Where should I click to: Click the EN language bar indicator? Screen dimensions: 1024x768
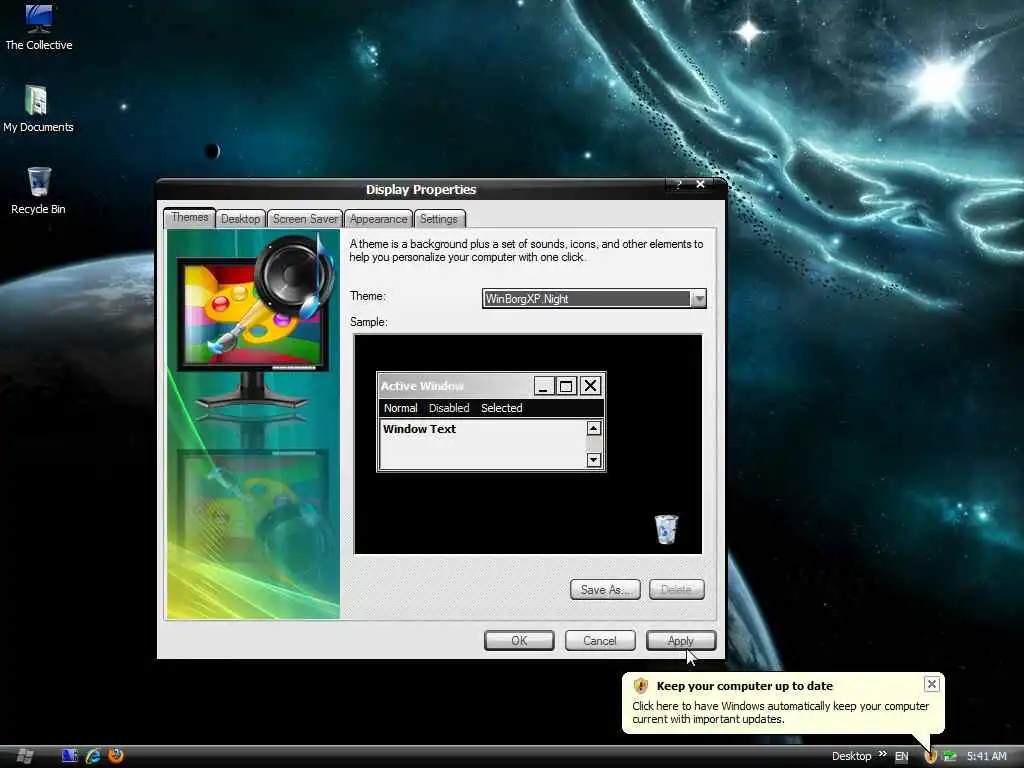(902, 756)
